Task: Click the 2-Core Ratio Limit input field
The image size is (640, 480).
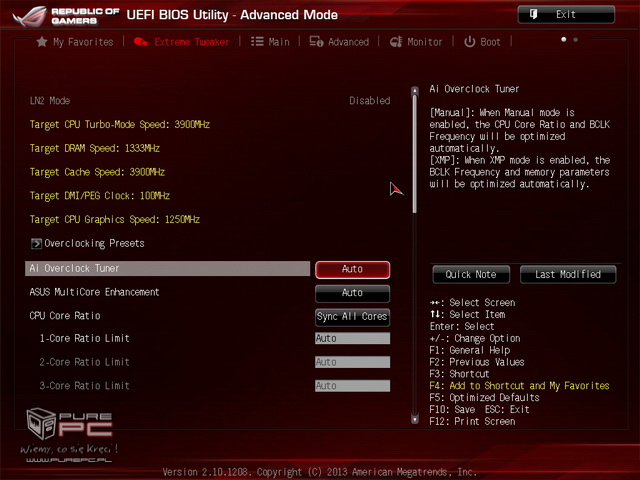Action: tap(352, 362)
